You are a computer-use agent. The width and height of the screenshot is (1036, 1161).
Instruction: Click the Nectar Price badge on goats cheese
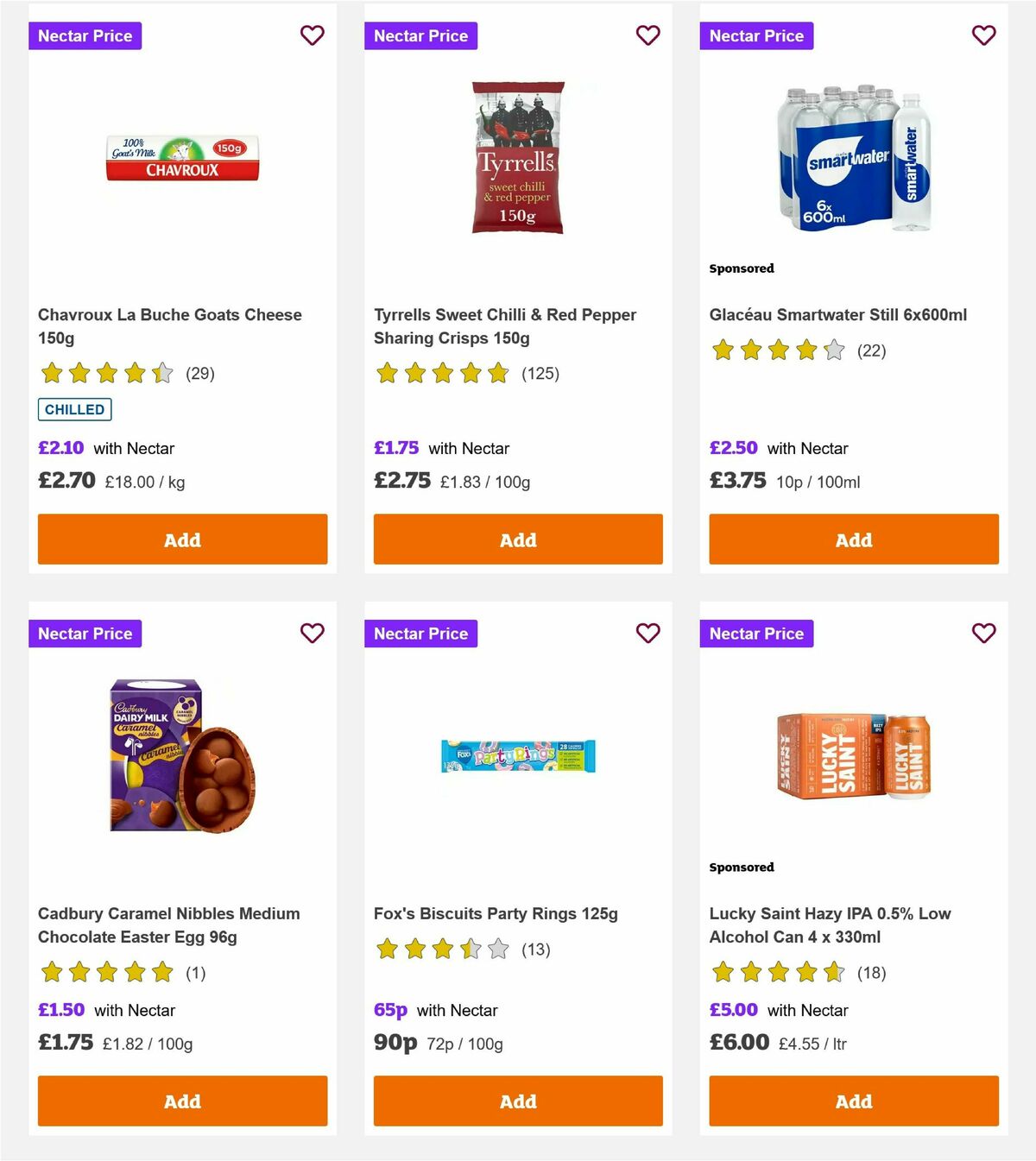[x=85, y=35]
